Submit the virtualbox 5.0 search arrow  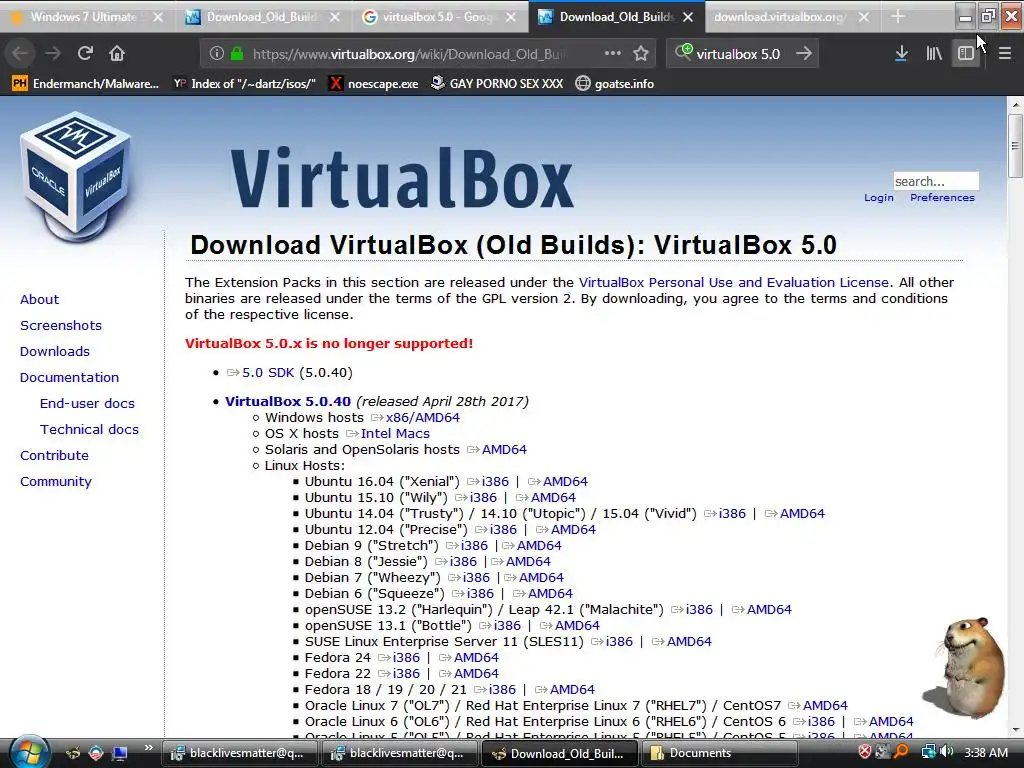[x=804, y=54]
